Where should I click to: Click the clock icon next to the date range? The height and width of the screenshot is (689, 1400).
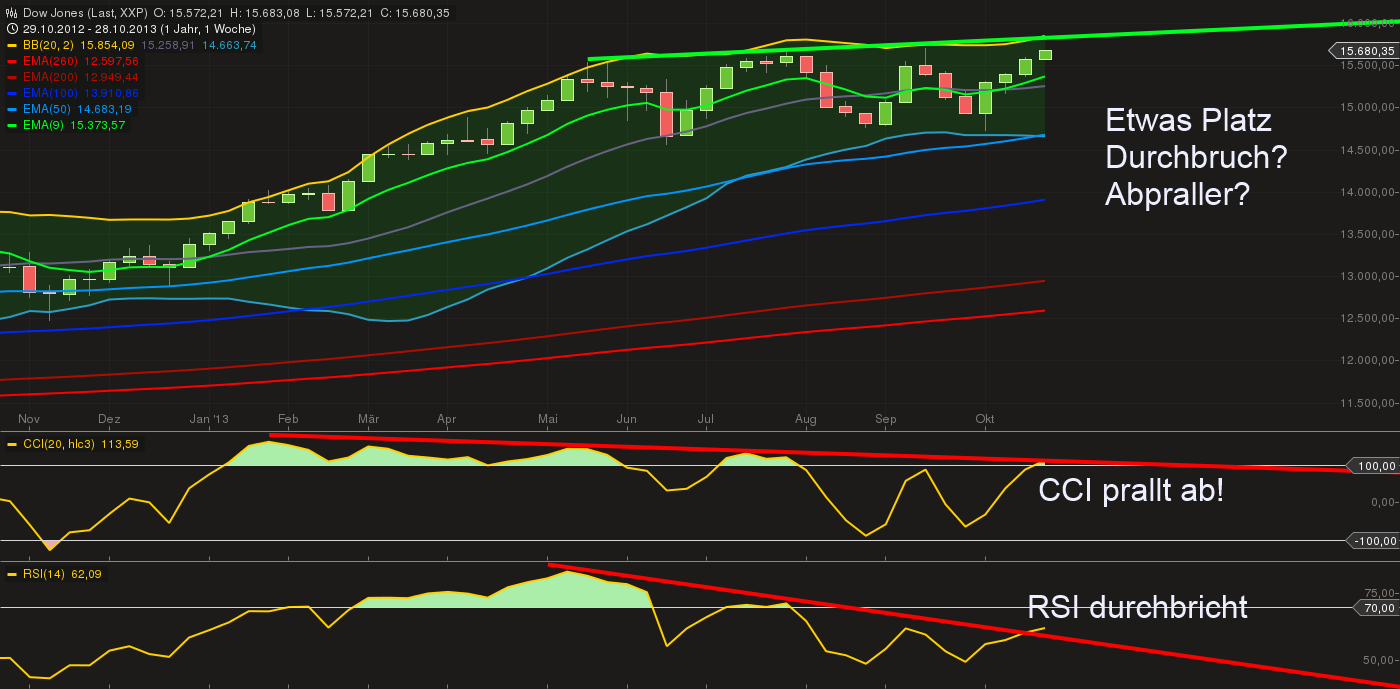click(12, 29)
